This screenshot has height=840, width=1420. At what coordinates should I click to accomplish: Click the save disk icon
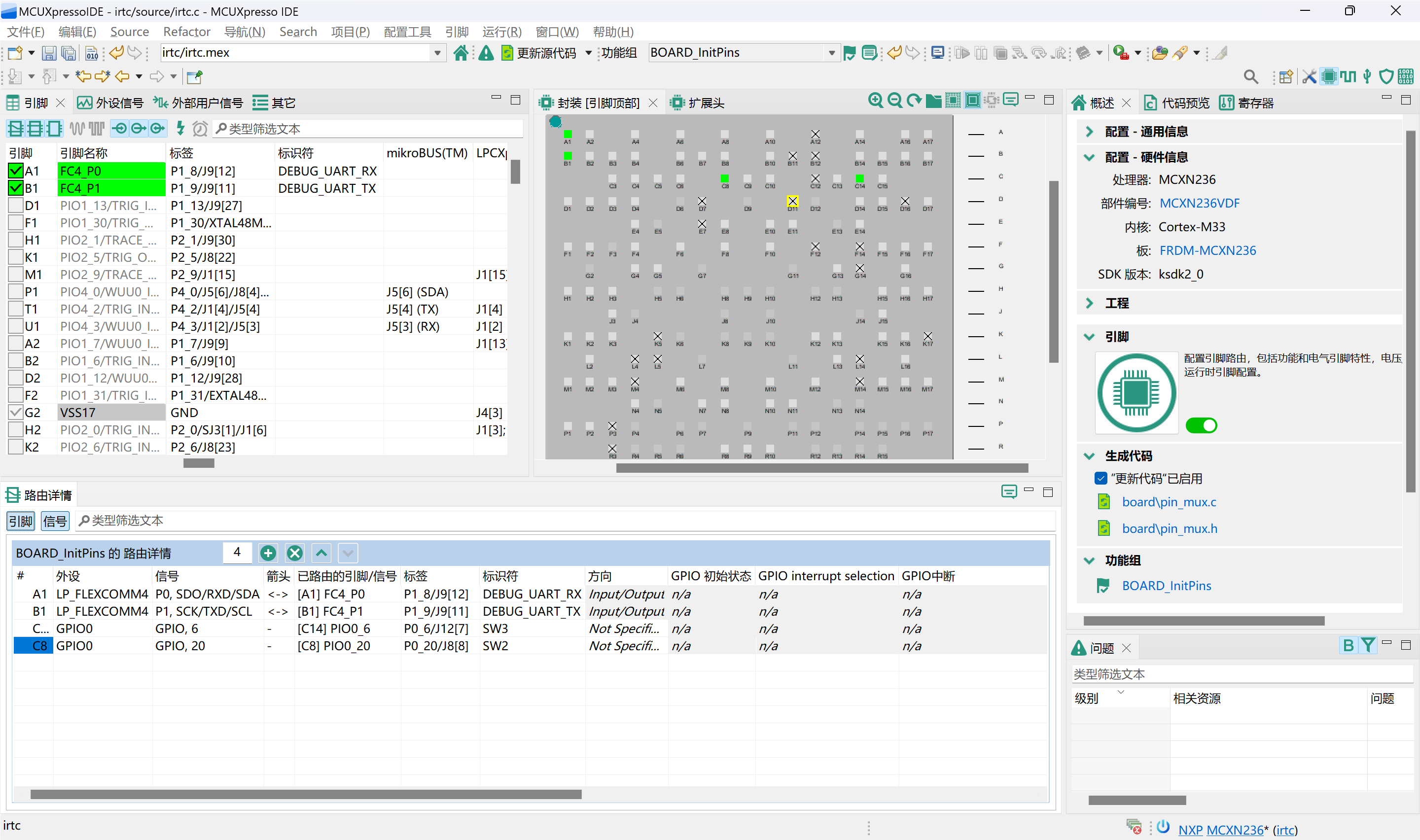pos(49,53)
